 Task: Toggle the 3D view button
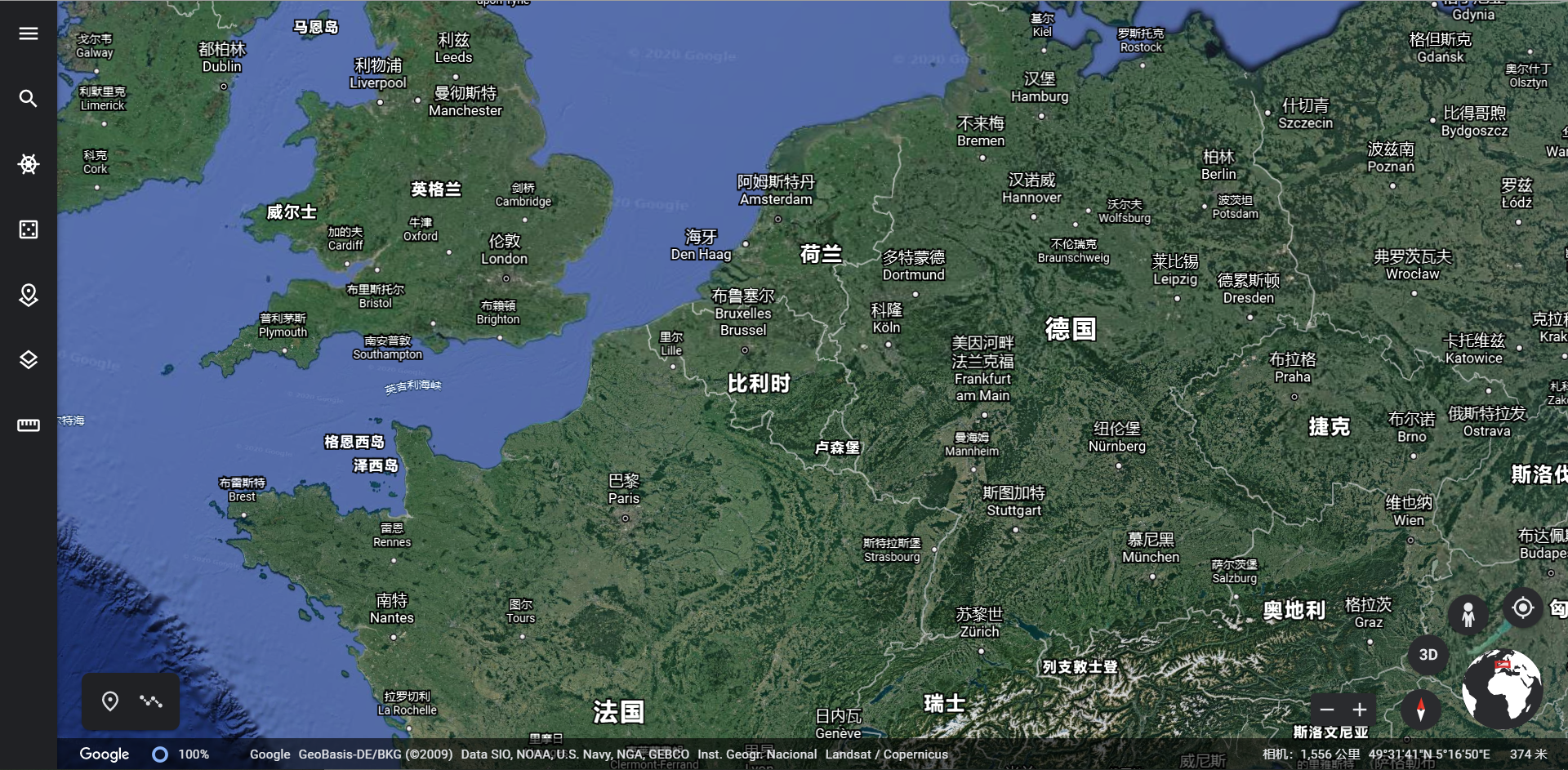click(1428, 655)
